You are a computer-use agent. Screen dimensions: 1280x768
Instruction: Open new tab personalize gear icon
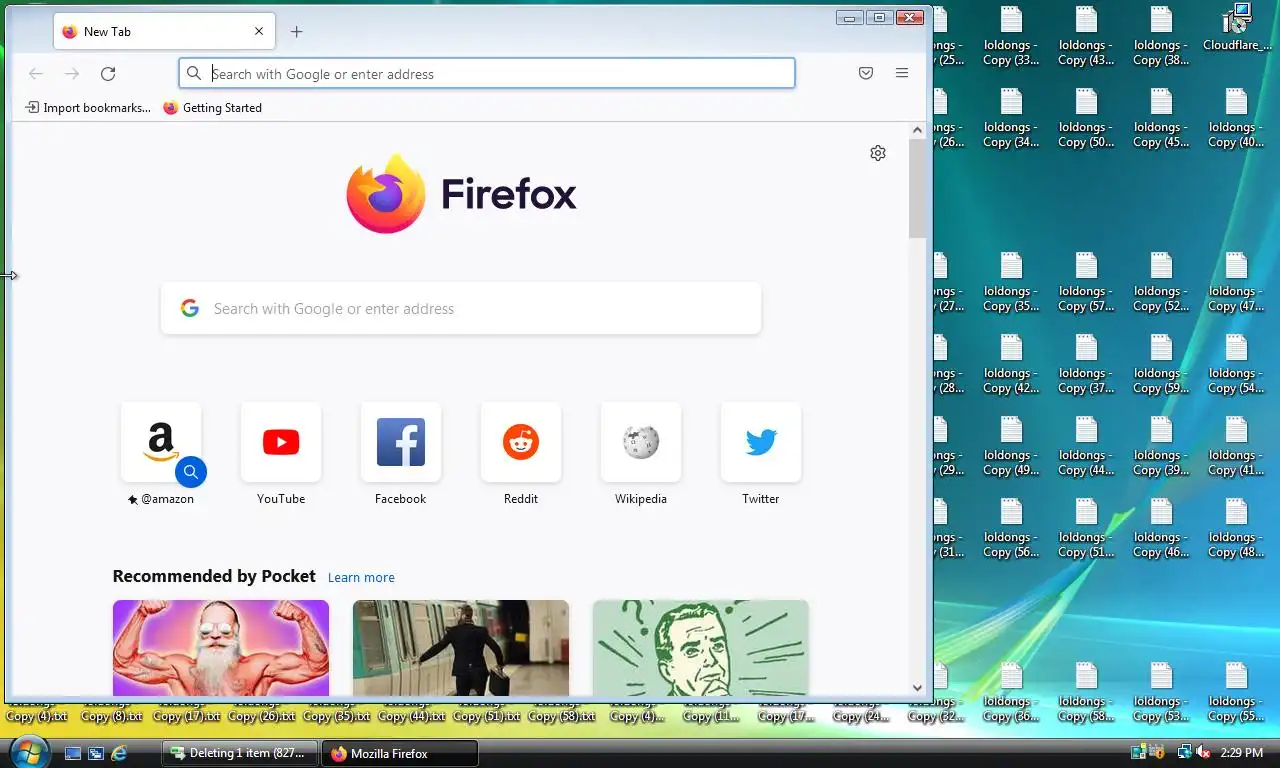pos(878,153)
